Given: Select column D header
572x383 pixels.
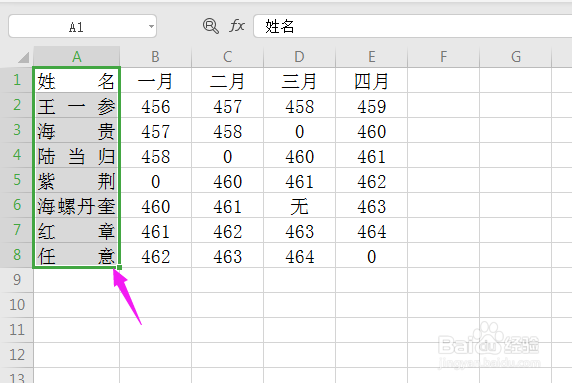Looking at the screenshot, I should click(299, 57).
